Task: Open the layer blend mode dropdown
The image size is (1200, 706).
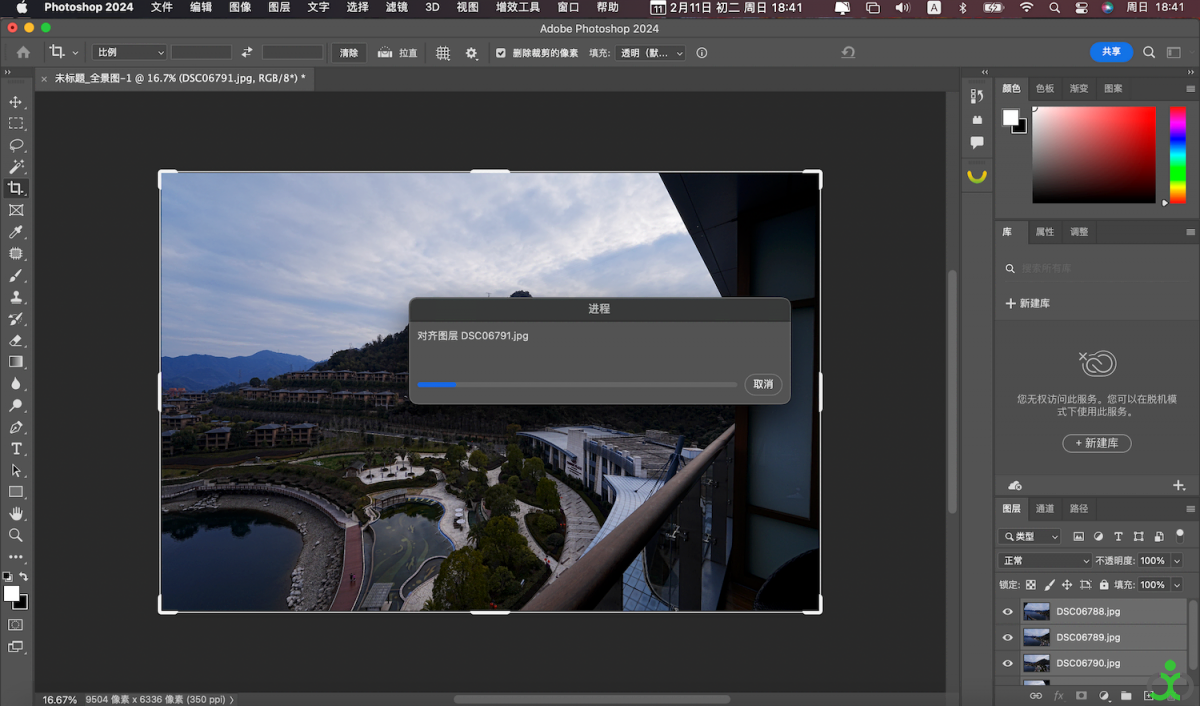Action: click(x=1046, y=561)
